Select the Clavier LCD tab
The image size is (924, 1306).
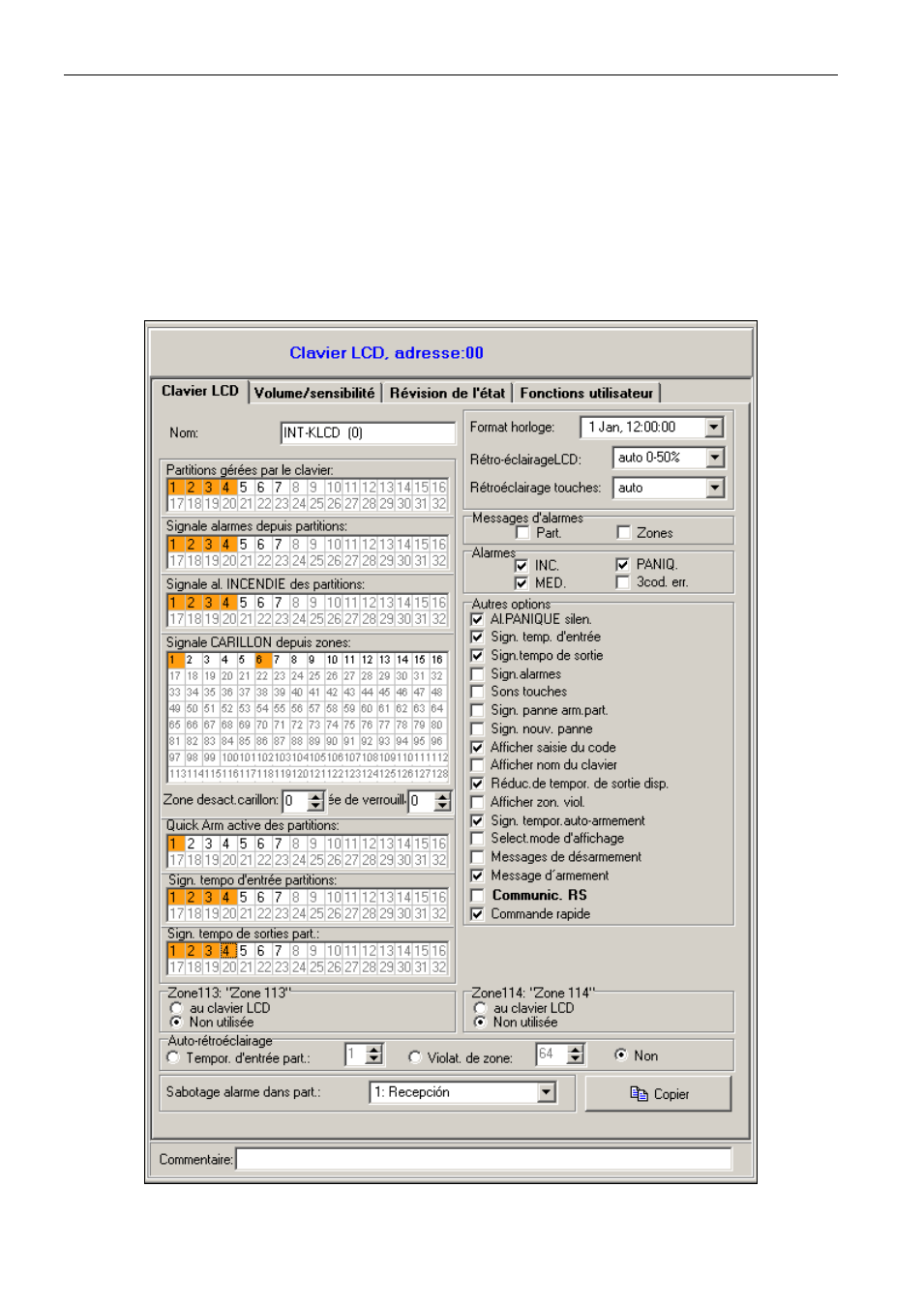click(199, 391)
